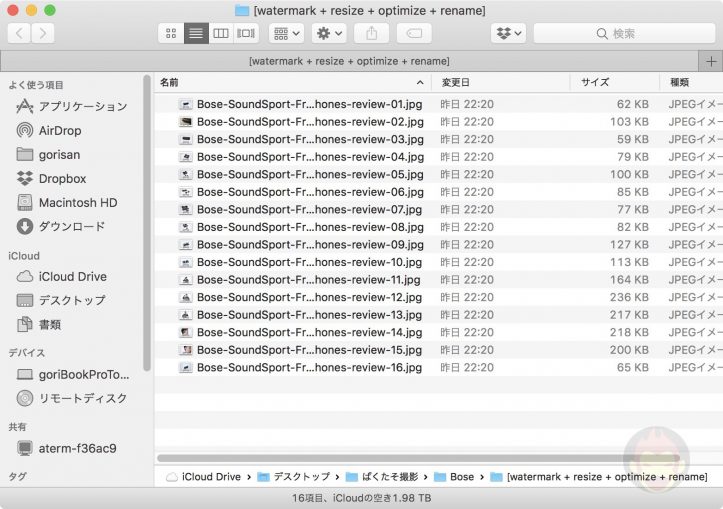The height and width of the screenshot is (509, 723).
Task: Open Dropbox in sidebar
Action: pyautogui.click(x=51, y=178)
